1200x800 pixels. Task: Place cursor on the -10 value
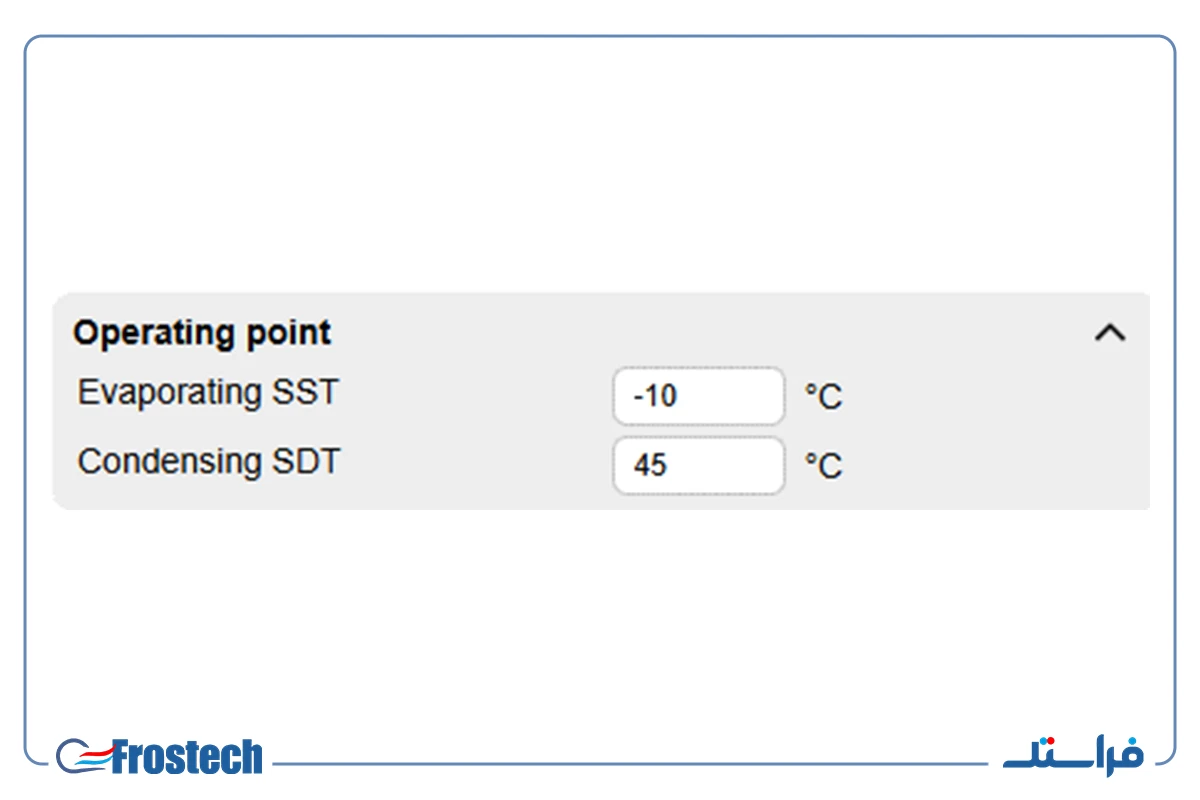click(x=655, y=396)
